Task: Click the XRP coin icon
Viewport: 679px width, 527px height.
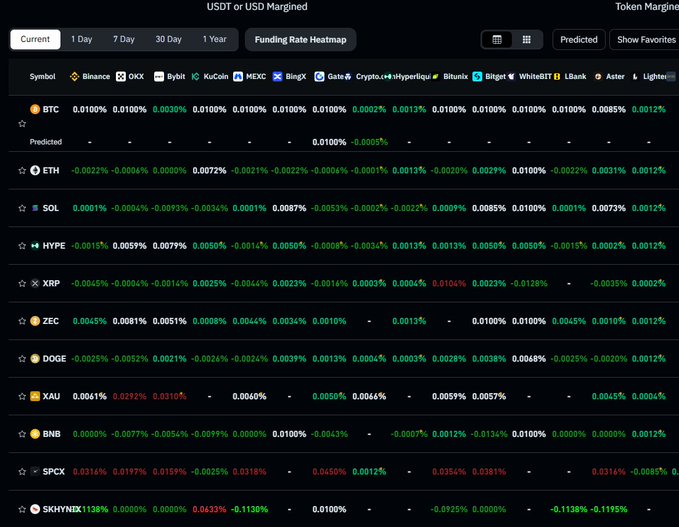Action: [x=35, y=284]
